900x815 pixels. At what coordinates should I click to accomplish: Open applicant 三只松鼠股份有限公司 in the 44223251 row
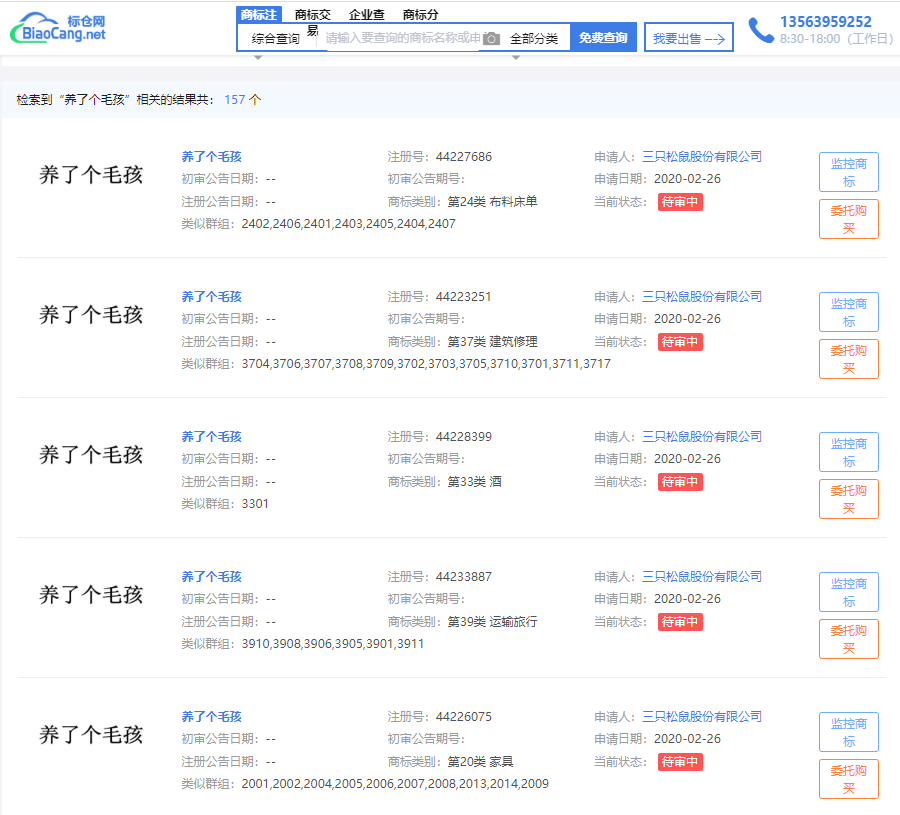click(x=702, y=297)
